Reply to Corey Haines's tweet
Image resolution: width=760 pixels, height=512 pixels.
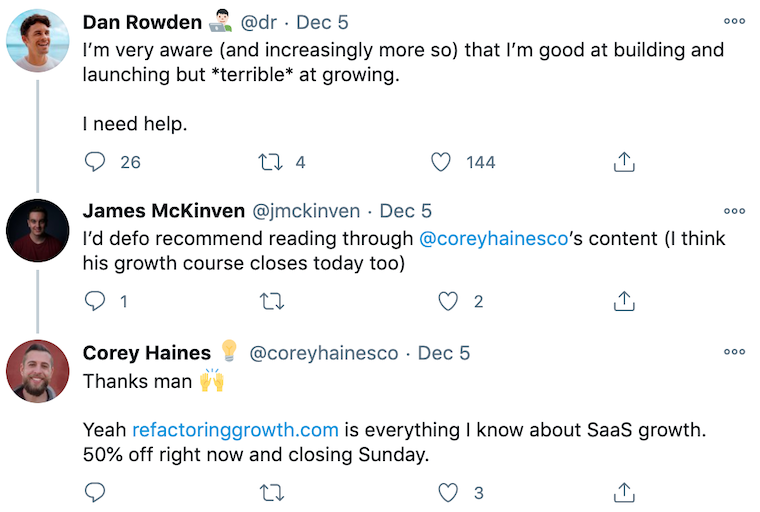[x=96, y=492]
